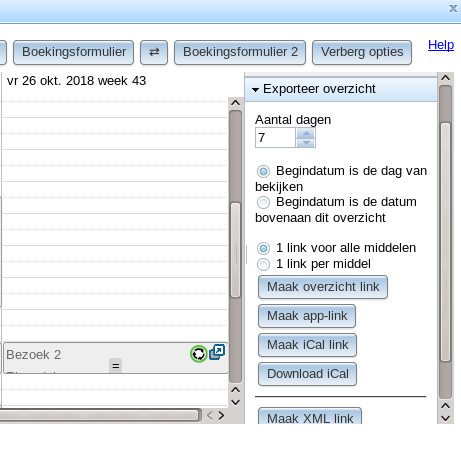Choose 1 link voor alle middelen
The height and width of the screenshot is (449, 461).
pyautogui.click(x=263, y=248)
